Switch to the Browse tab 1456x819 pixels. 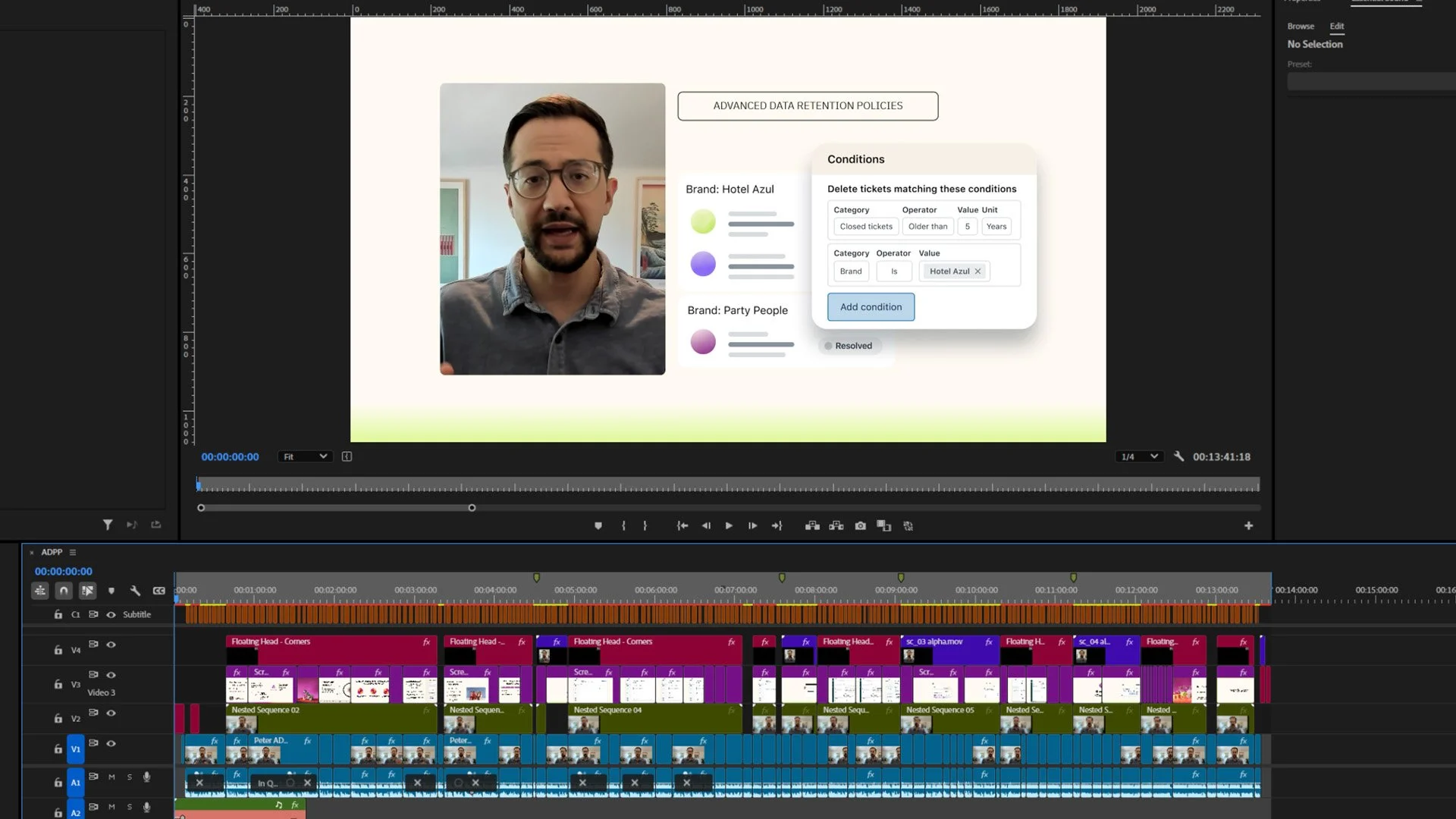(1301, 26)
